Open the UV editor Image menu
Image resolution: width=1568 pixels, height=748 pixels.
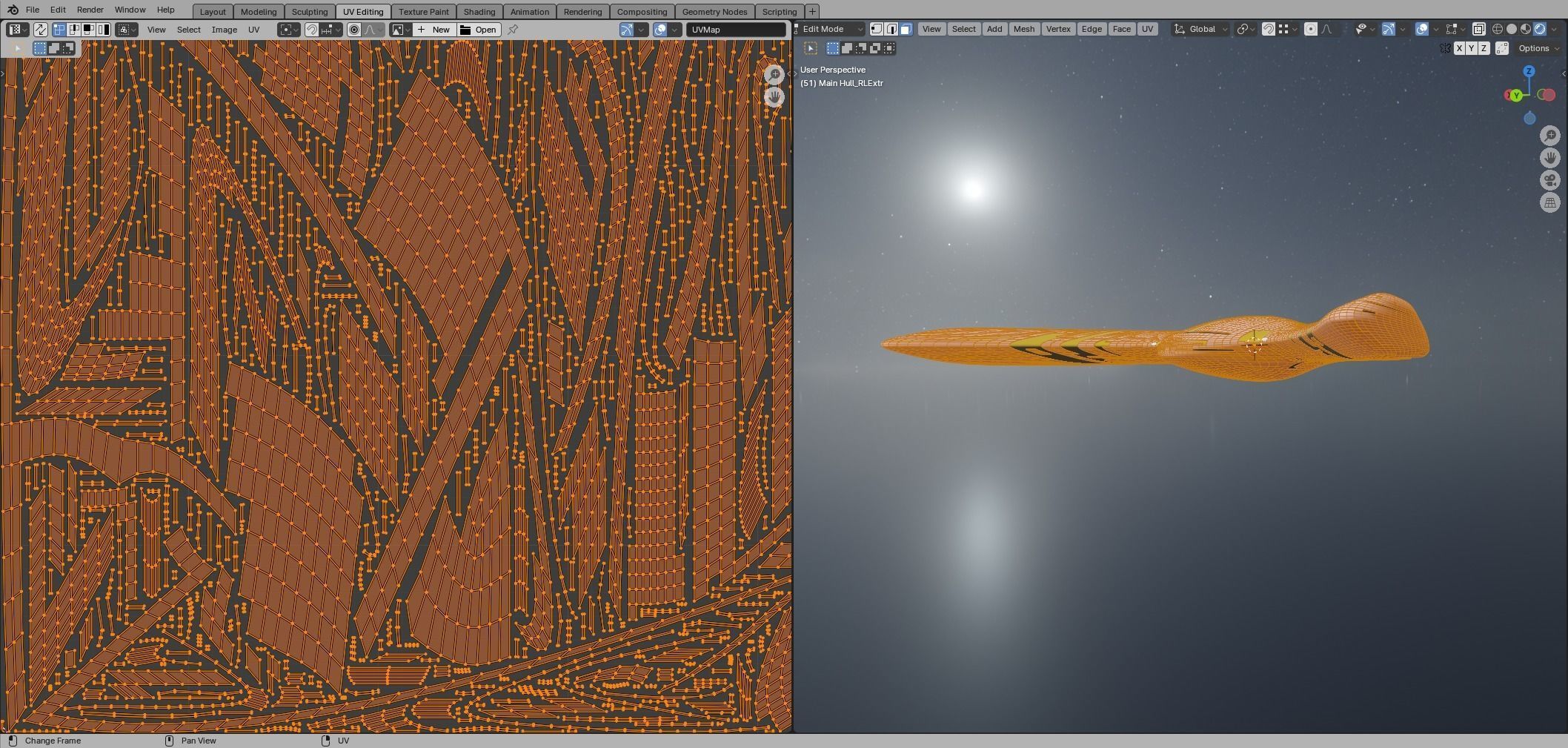pos(225,30)
